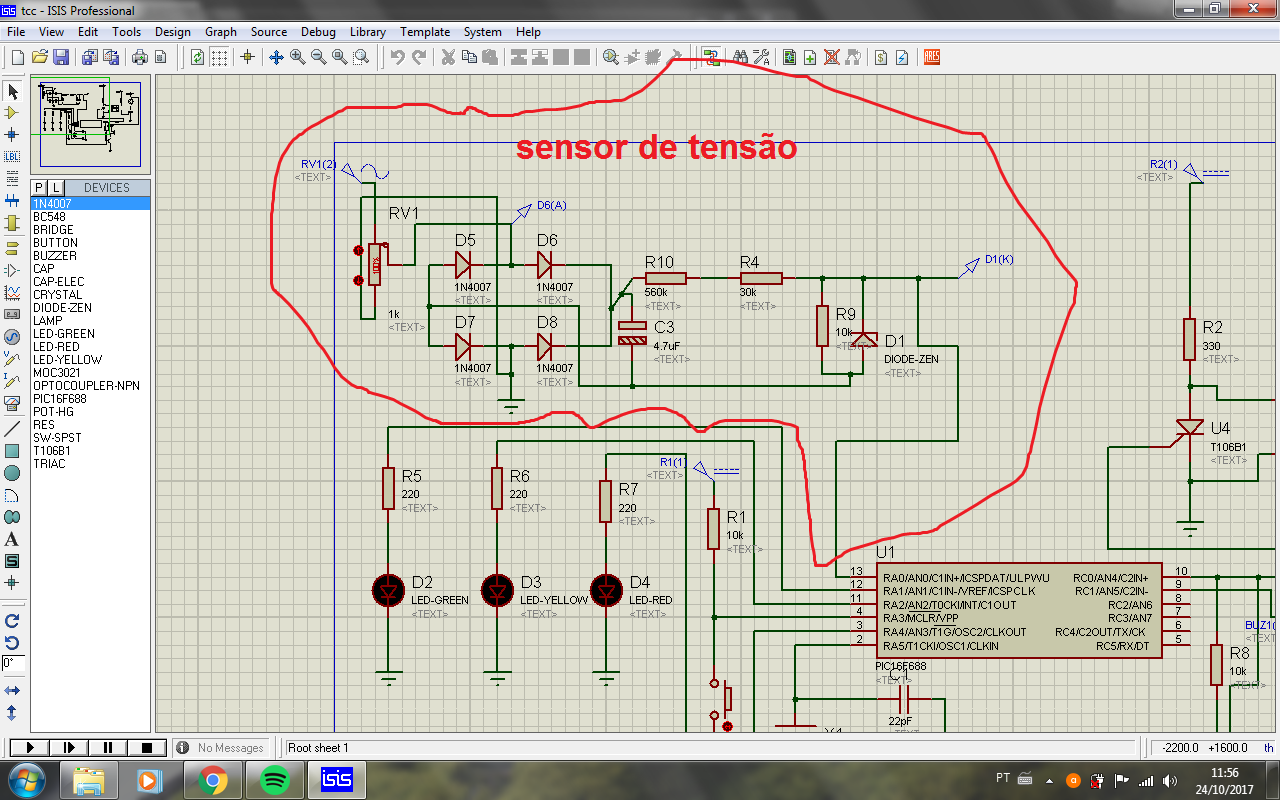Open the Template menu

425,32
